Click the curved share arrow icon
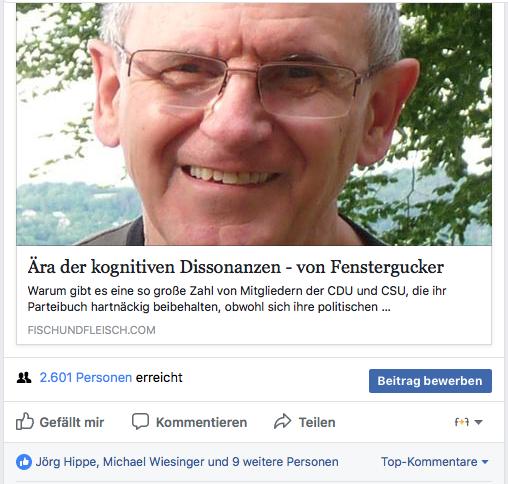Image resolution: width=508 pixels, height=484 pixels. 282,421
